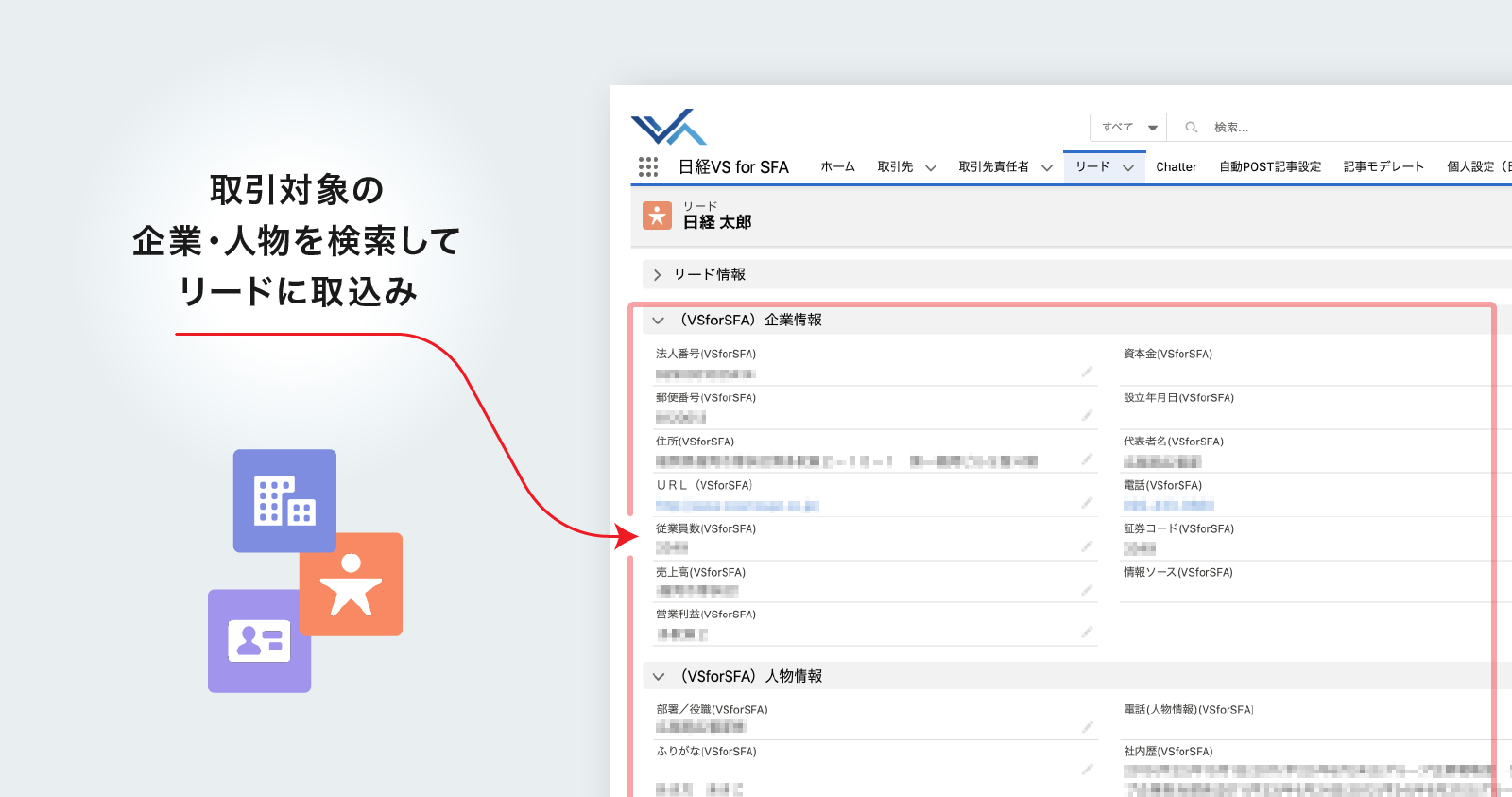Click the blurred 電話(VSforSFA) phone link

(1168, 506)
